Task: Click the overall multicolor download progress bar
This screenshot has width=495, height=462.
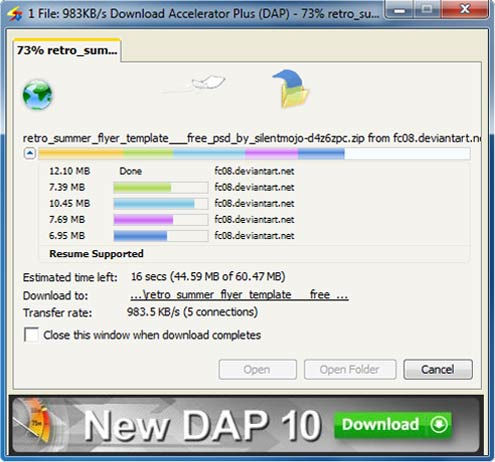Action: tap(254, 154)
